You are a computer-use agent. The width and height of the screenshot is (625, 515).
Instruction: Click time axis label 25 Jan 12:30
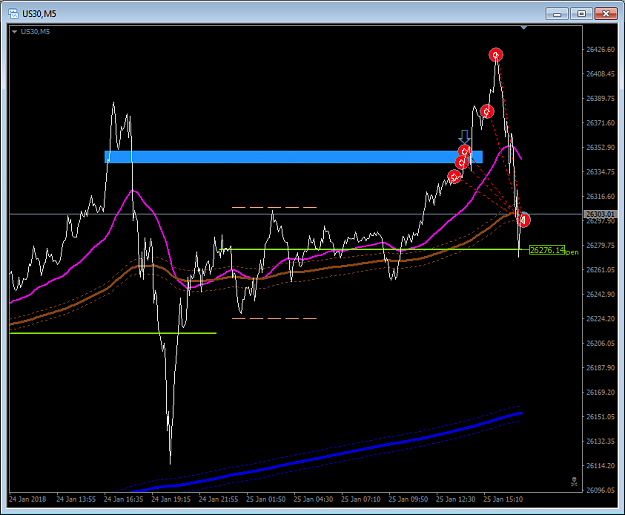tap(456, 499)
